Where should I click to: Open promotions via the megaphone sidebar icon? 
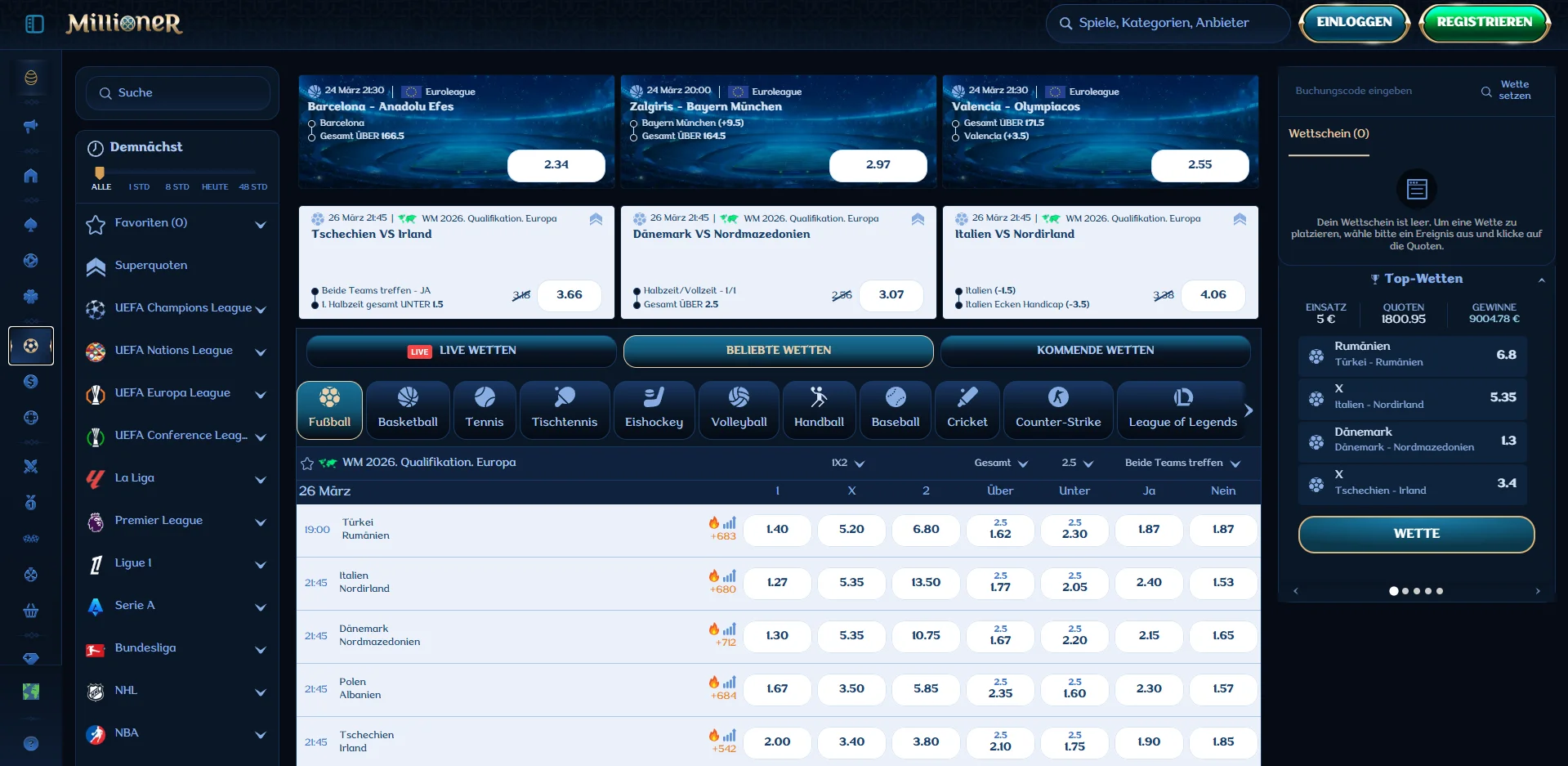click(x=30, y=127)
